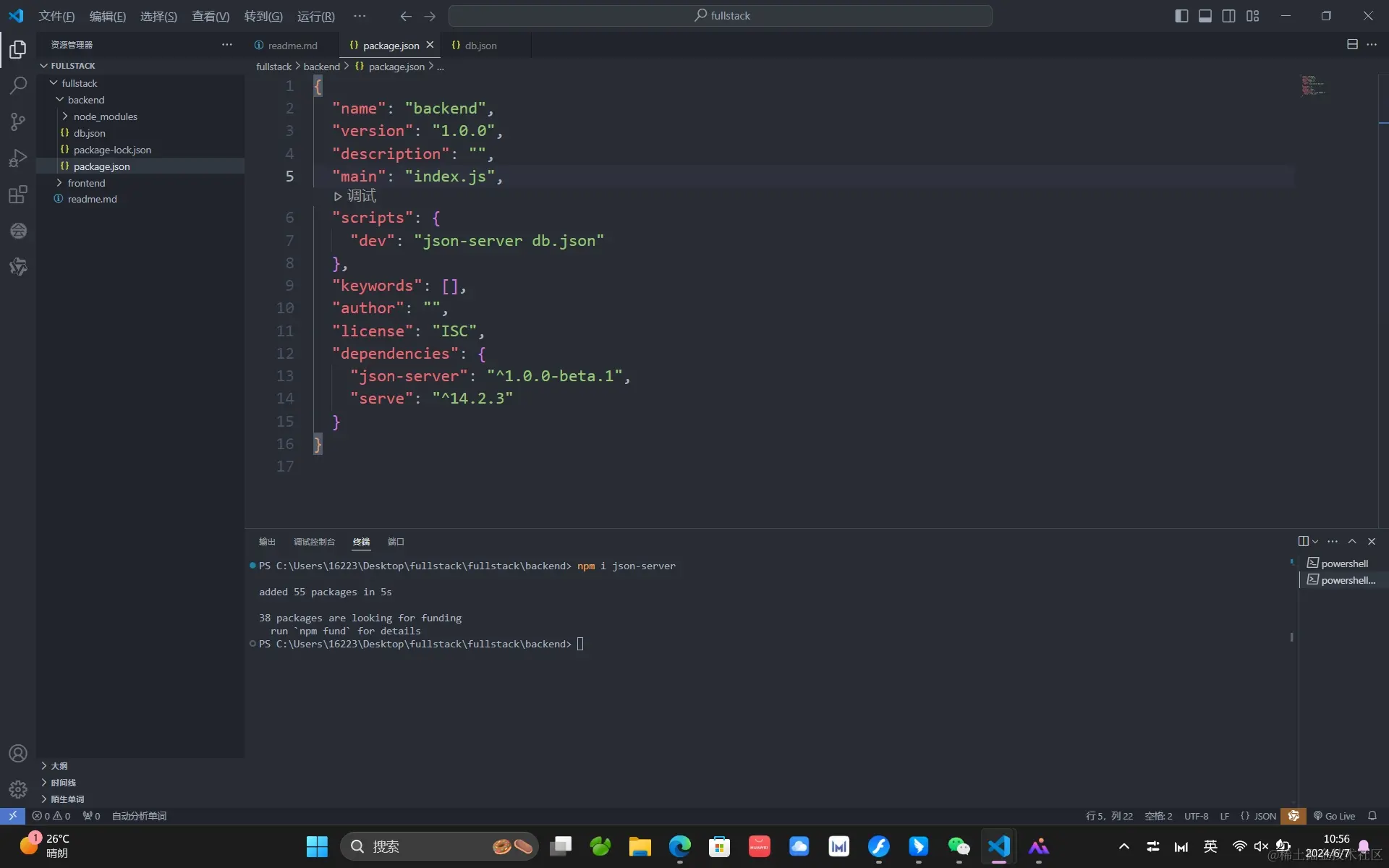Switch to the readme.md tab

pyautogui.click(x=292, y=45)
